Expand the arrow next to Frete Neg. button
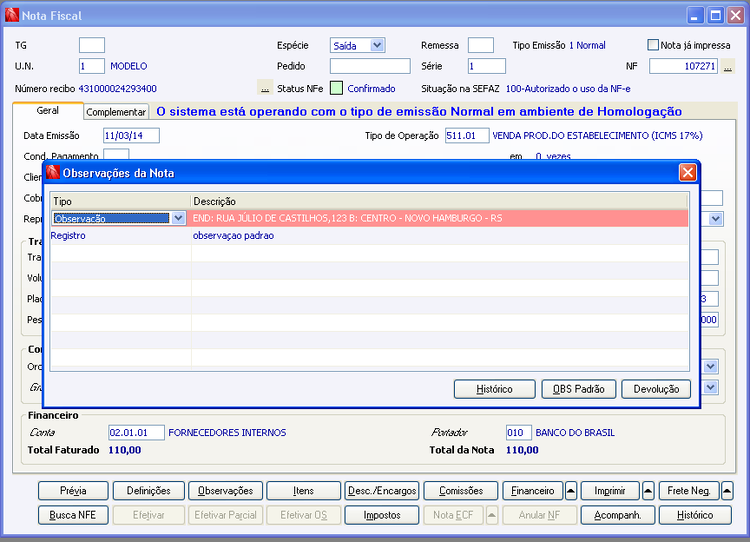 point(727,491)
